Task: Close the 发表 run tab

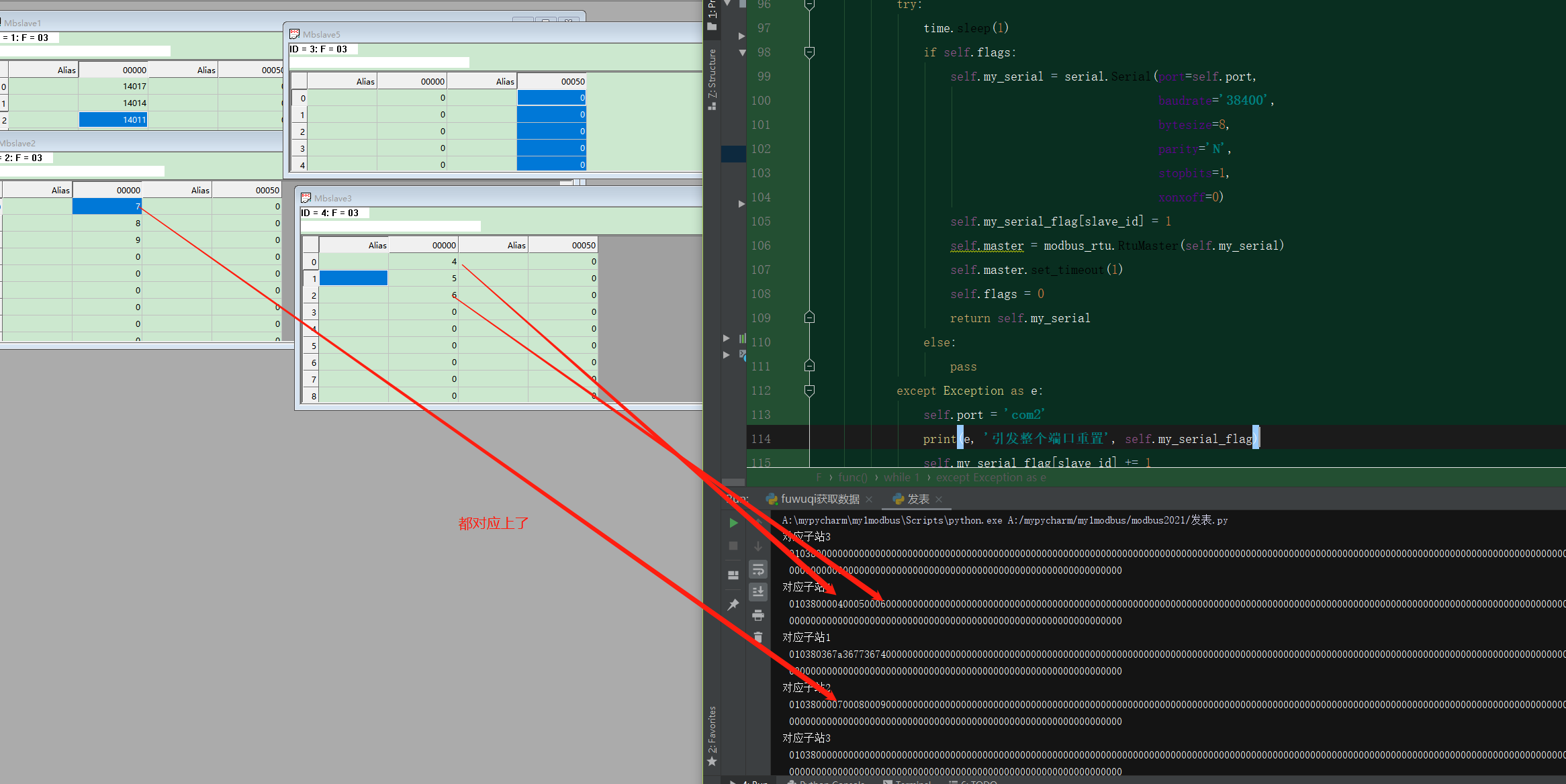Action: point(939,499)
